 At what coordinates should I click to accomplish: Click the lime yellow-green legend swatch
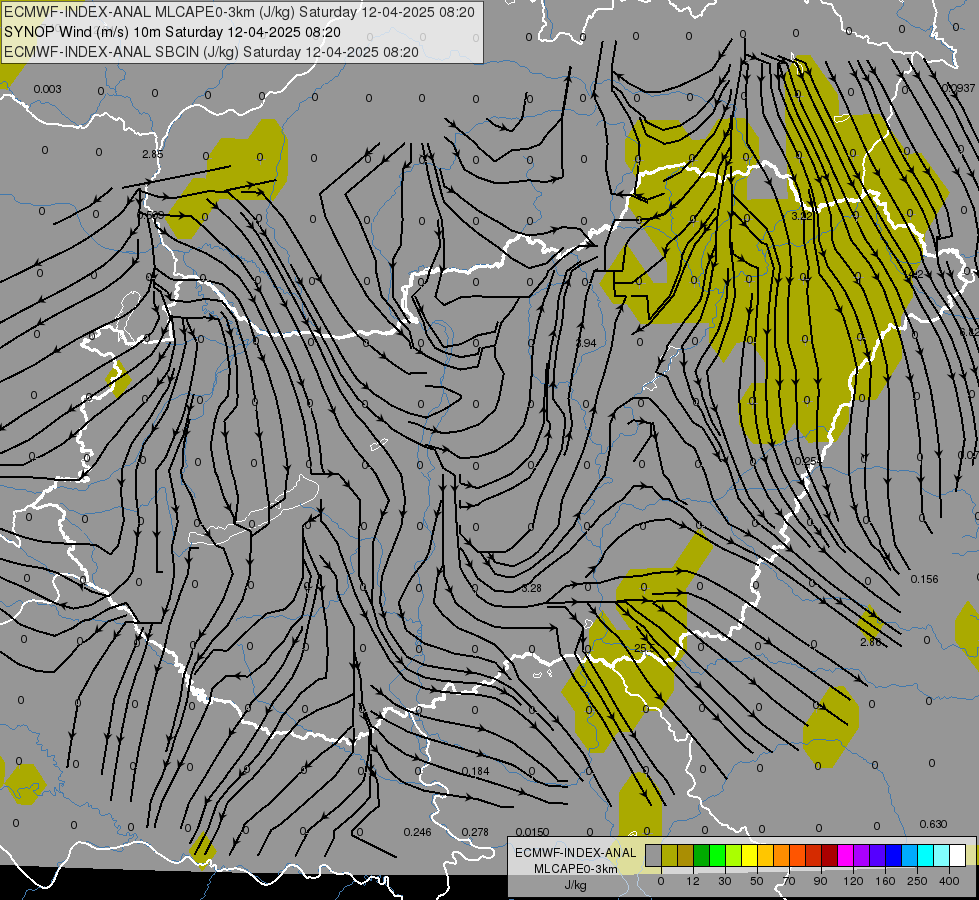(734, 855)
